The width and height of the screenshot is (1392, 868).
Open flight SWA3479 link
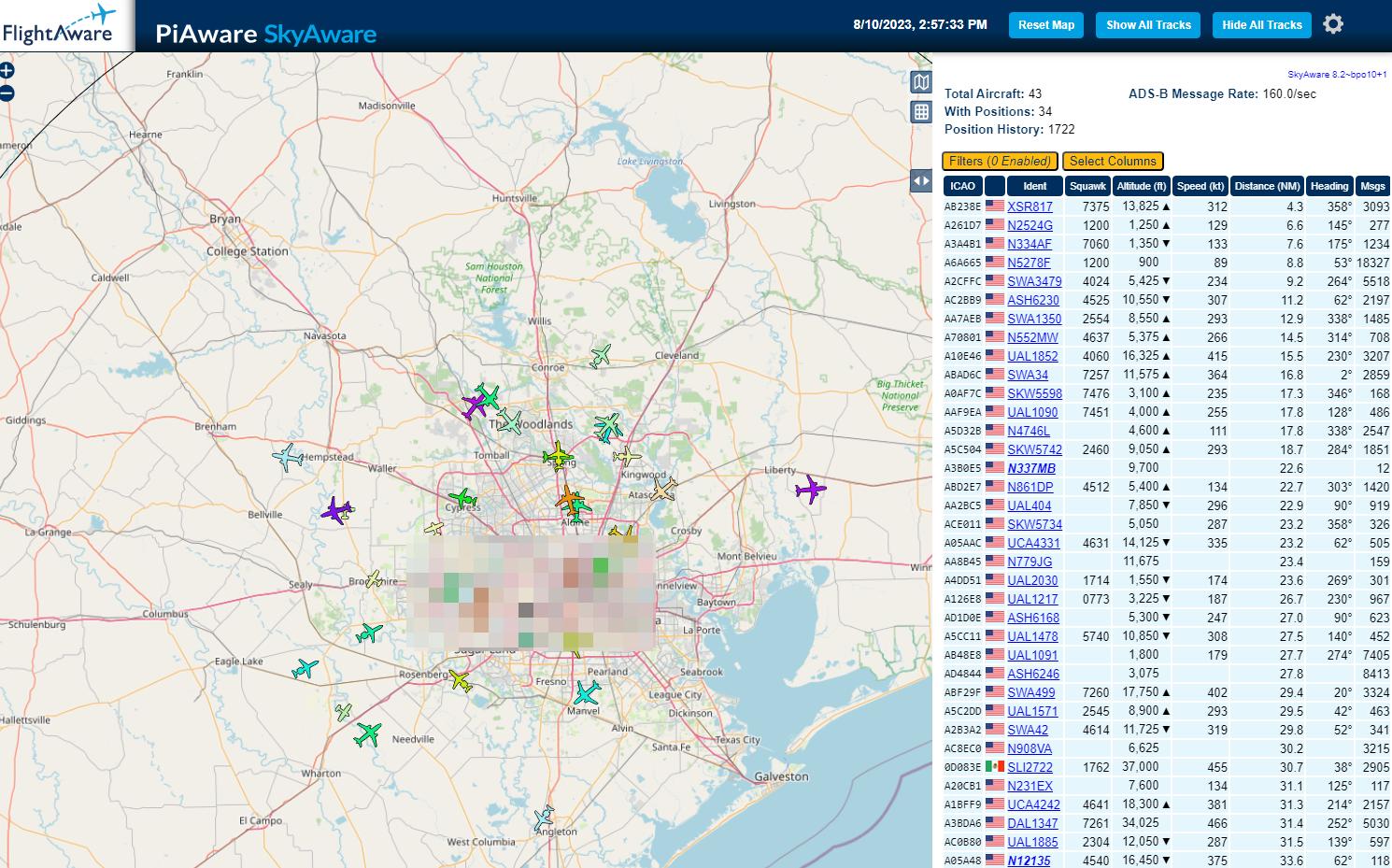pos(1034,281)
